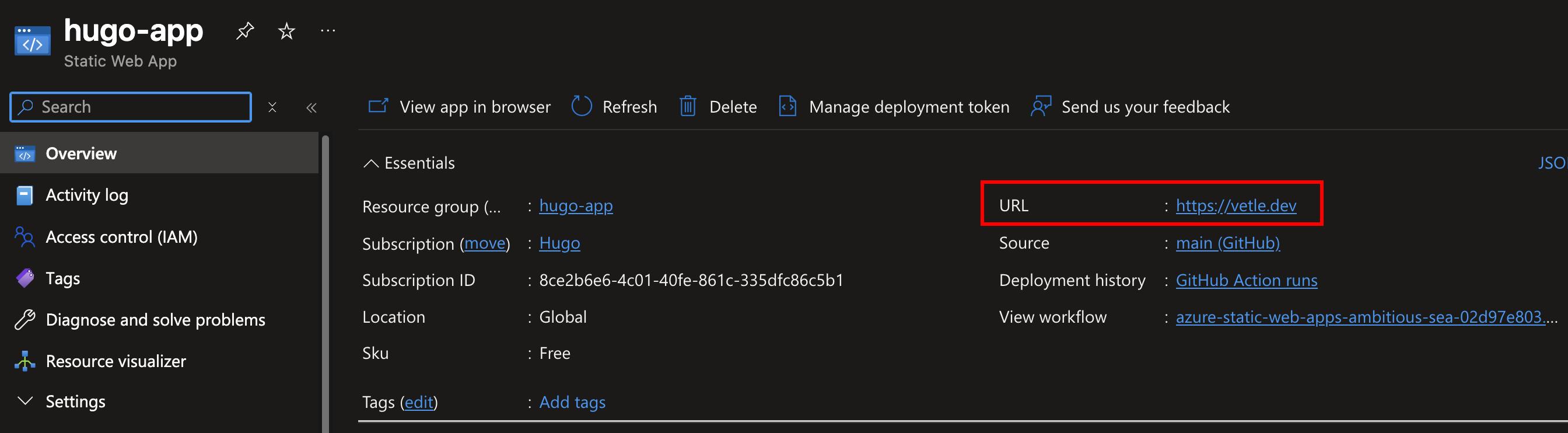Expand the Settings menu group
1568x433 pixels.
(x=75, y=401)
